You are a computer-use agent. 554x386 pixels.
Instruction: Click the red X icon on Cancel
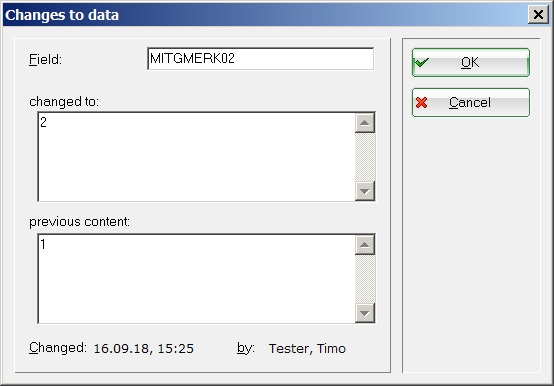[422, 103]
